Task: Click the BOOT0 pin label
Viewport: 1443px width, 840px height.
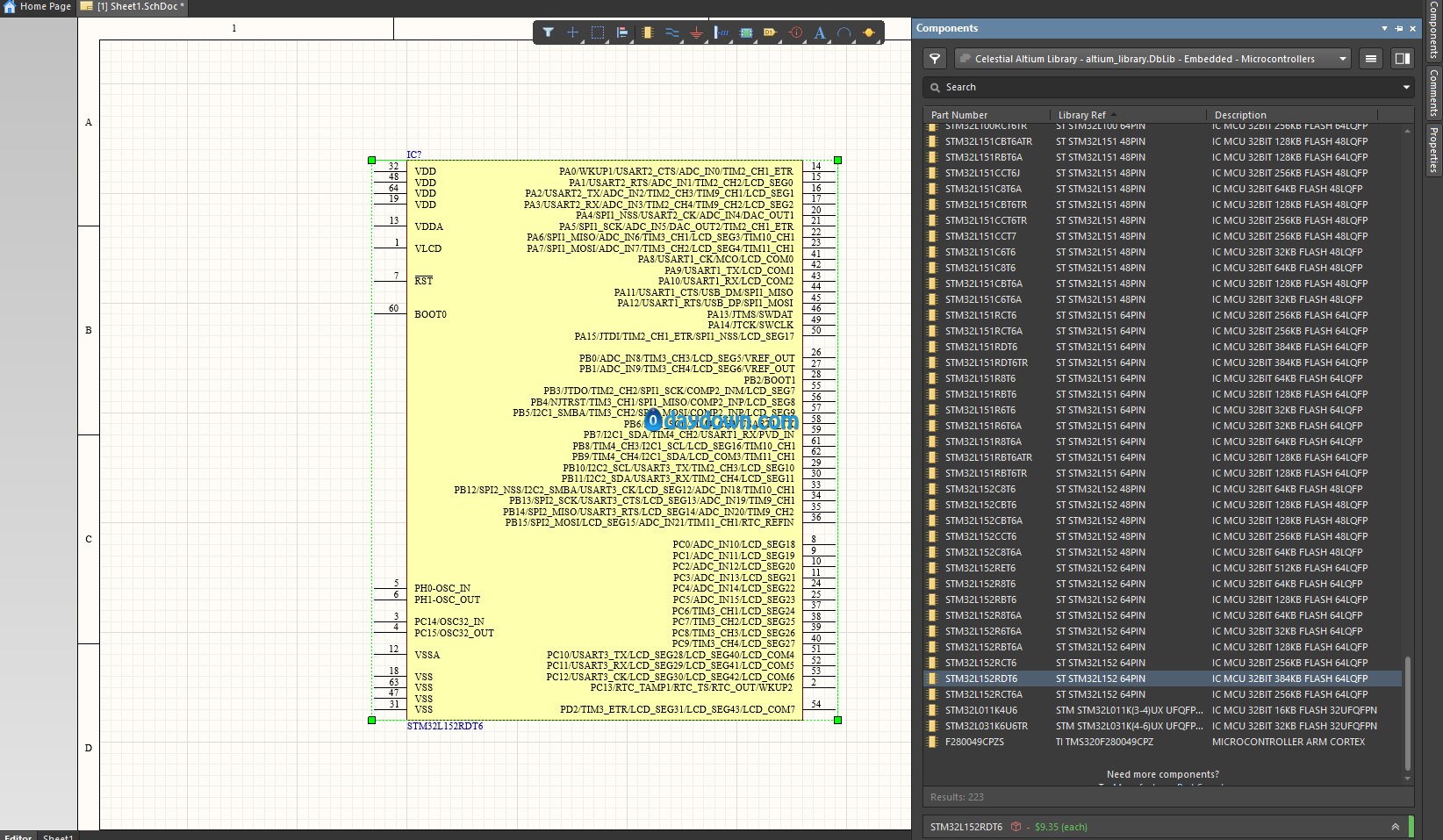Action: (430, 314)
